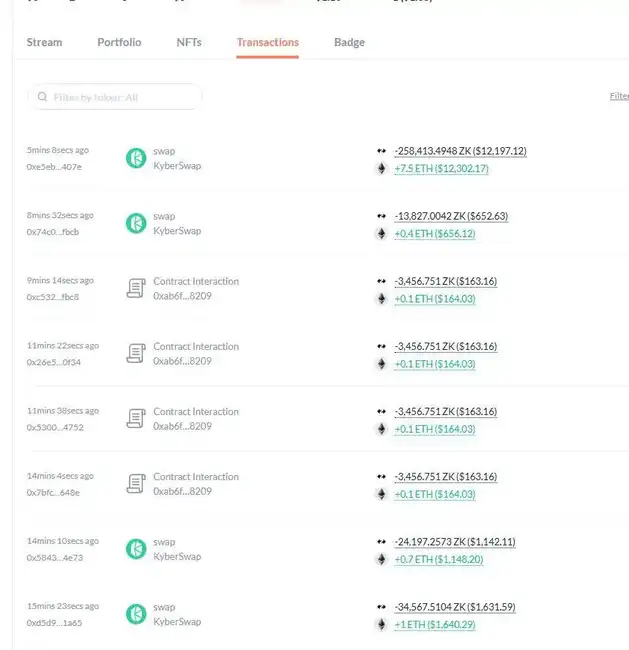Open transaction hash 0xd5d9...1a65
This screenshot has width=629, height=650.
tap(54, 622)
